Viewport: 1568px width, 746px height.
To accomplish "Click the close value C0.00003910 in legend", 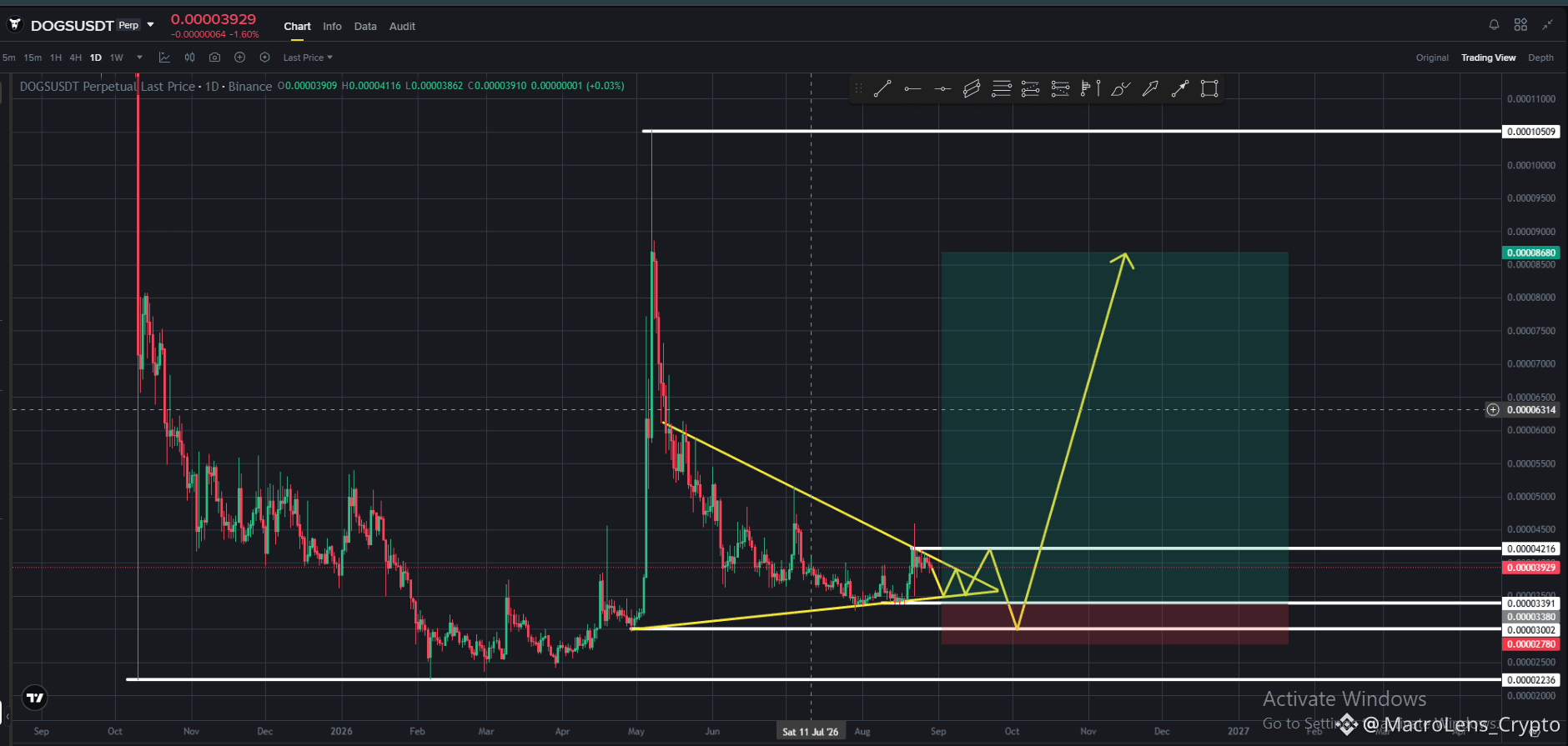I will [x=497, y=86].
